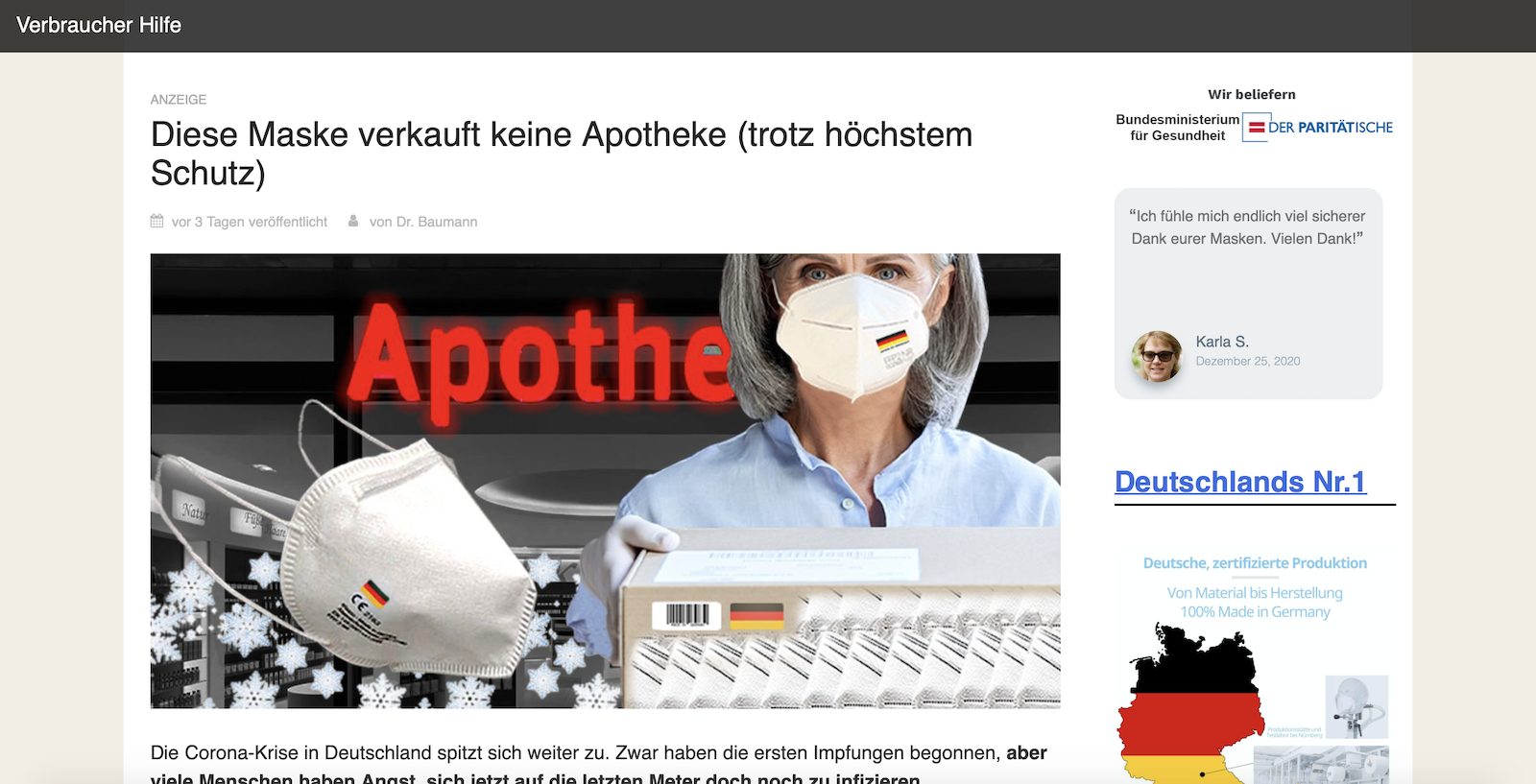Click the Der Paritätische logo
Image resolution: width=1536 pixels, height=784 pixels.
(1318, 127)
